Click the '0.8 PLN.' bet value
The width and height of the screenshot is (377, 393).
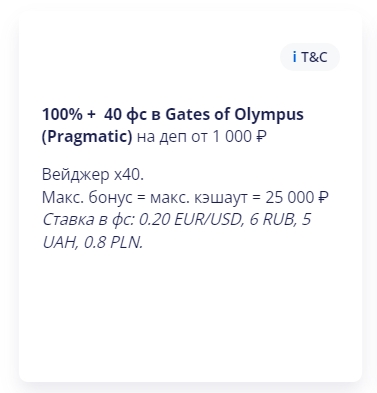pos(113,243)
